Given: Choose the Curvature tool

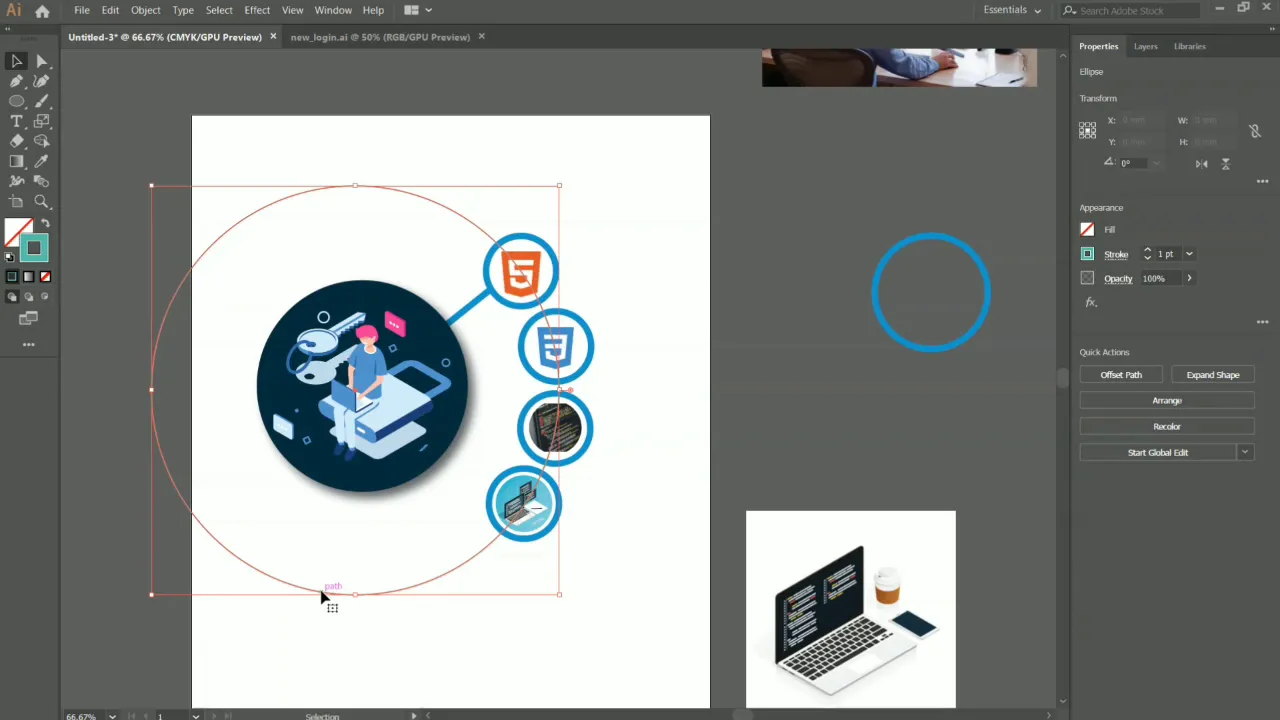Looking at the screenshot, I should [x=42, y=81].
